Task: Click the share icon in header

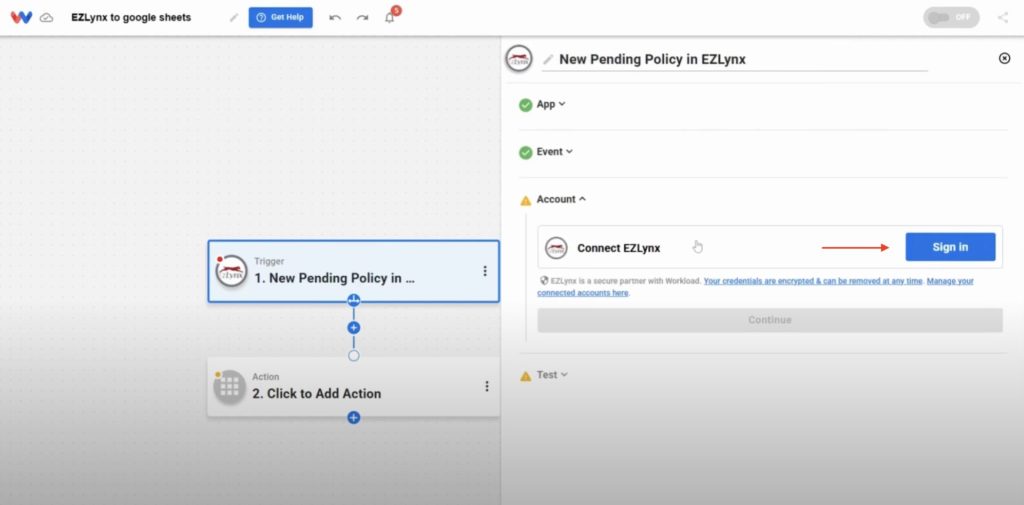Action: pos(1002,18)
